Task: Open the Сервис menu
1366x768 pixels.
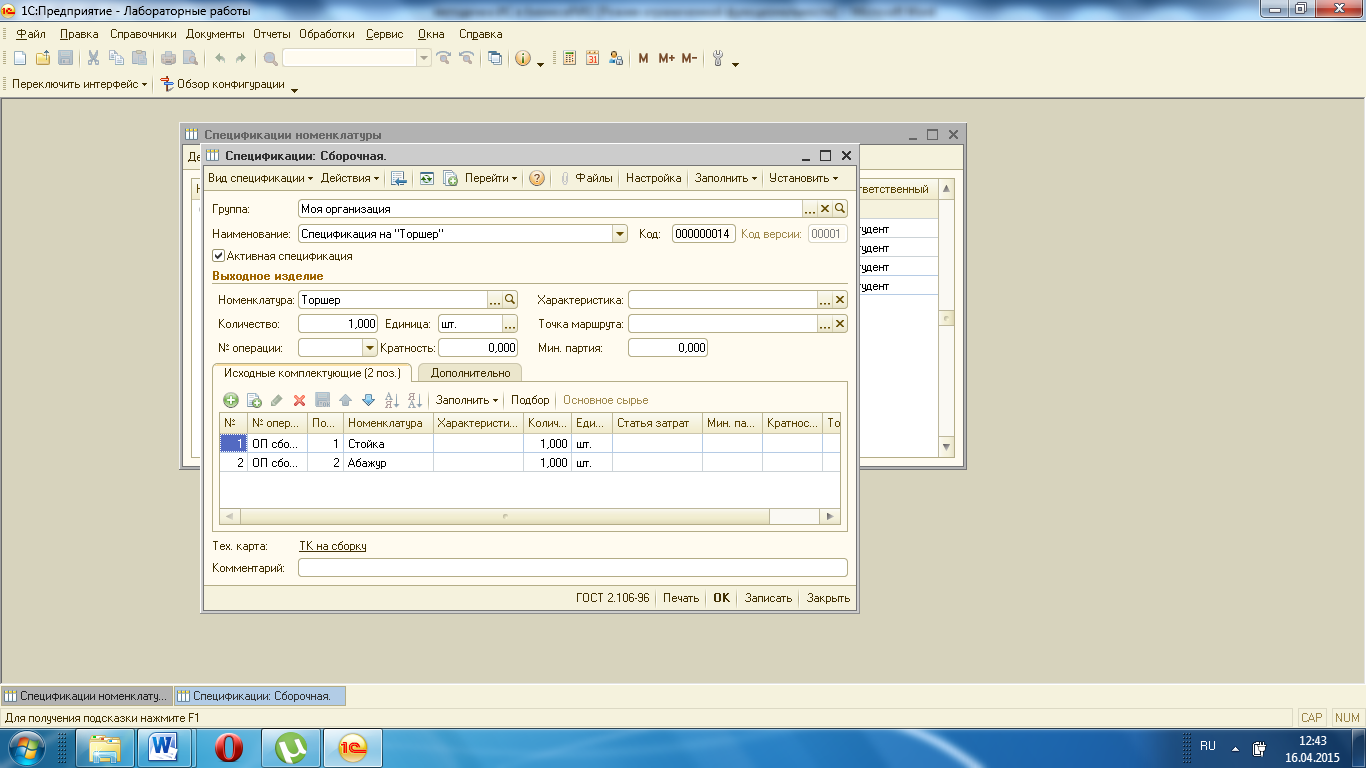Action: [385, 33]
